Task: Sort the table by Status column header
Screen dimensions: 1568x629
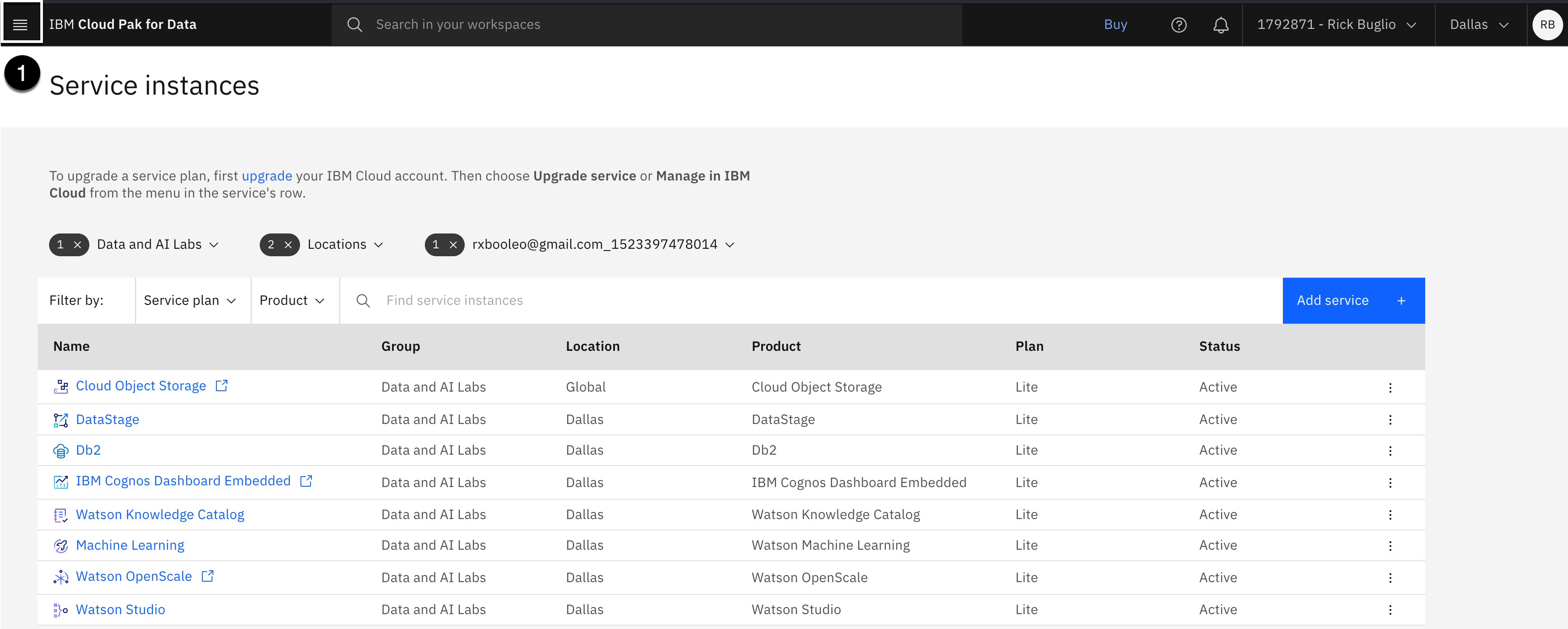Action: 1219,346
